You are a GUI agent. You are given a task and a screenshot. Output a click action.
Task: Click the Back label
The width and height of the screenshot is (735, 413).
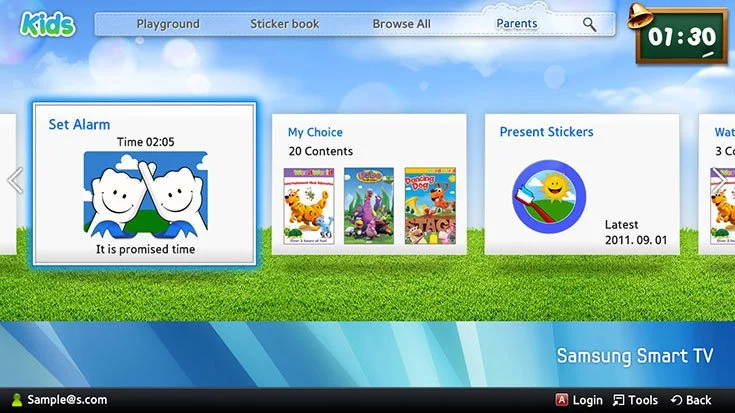[698, 400]
